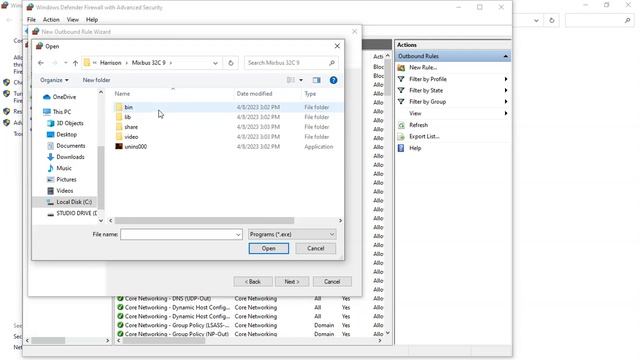640x360 pixels.
Task: Open Help in the Actions pane
Action: [x=415, y=148]
